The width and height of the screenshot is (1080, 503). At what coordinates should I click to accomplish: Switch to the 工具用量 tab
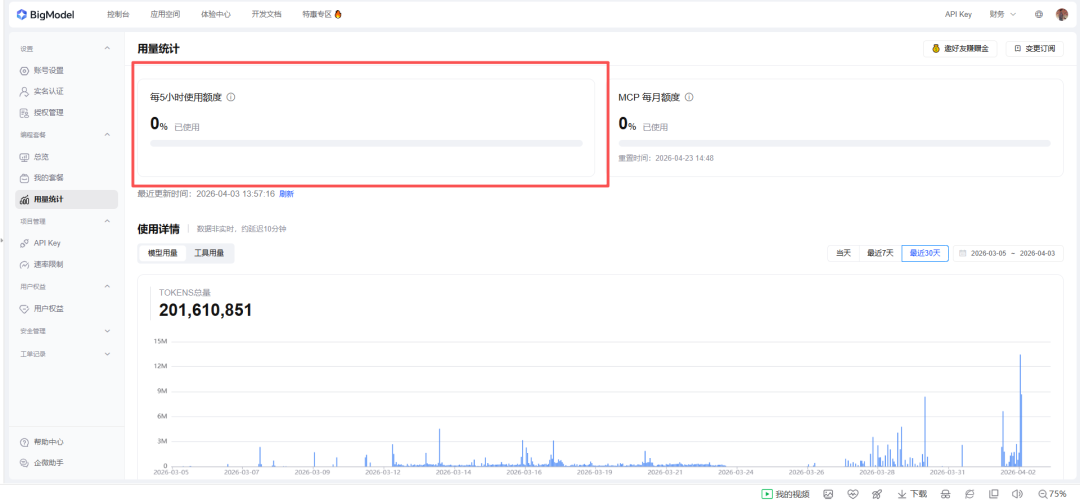coord(209,253)
